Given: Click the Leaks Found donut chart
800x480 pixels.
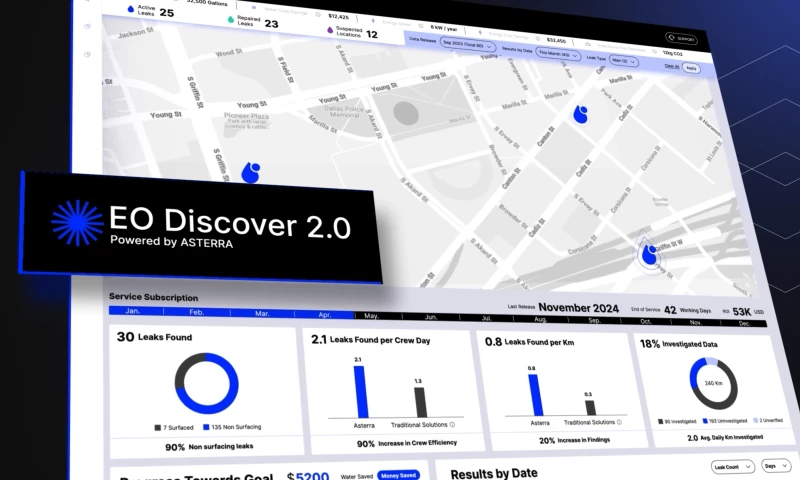Looking at the screenshot, I should tap(207, 383).
